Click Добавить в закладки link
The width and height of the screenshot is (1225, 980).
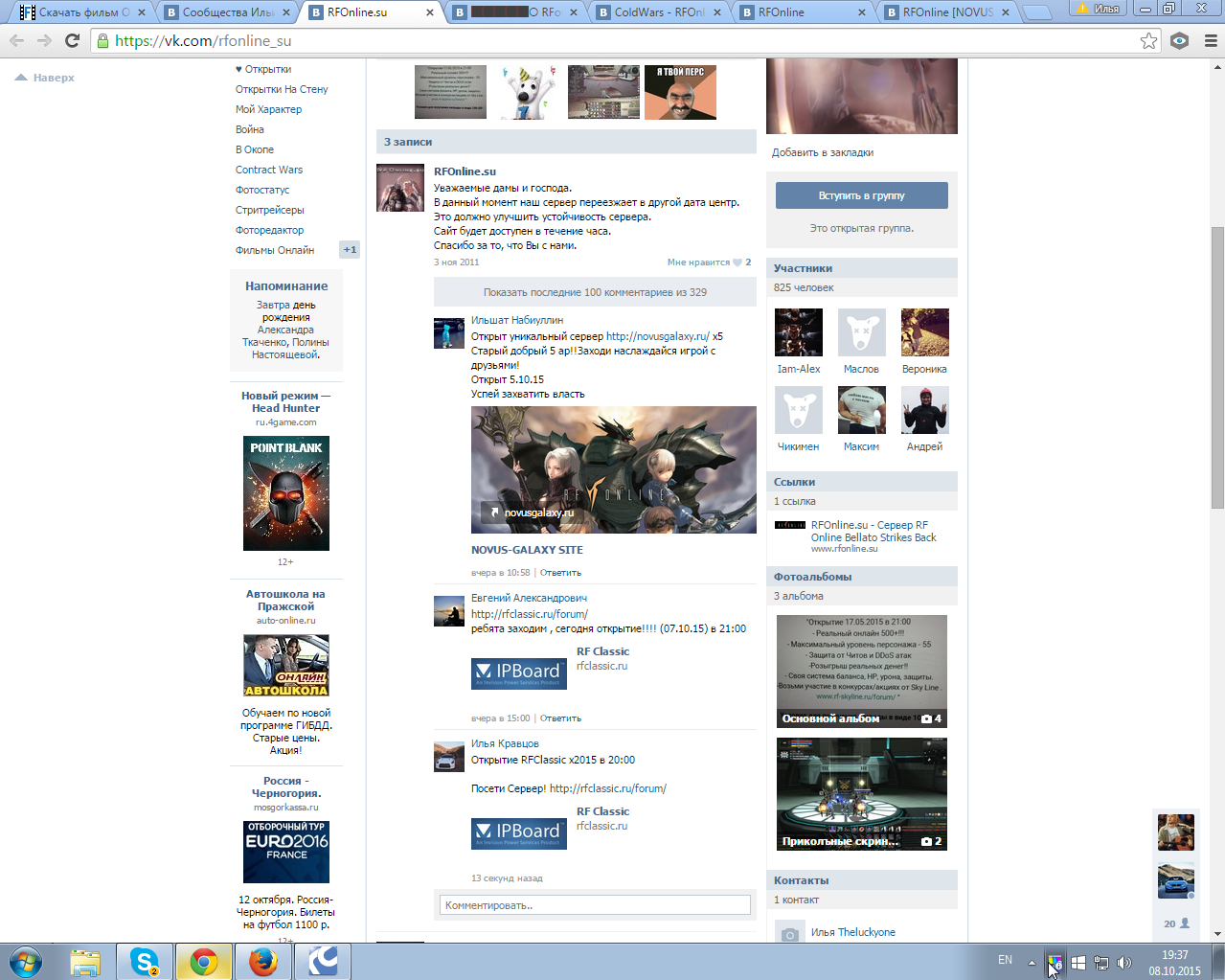823,152
